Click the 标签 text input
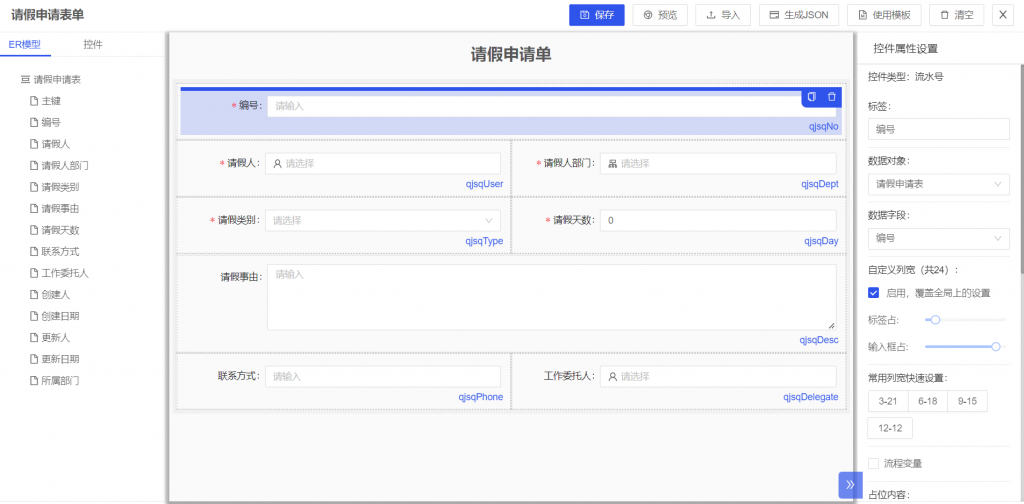The image size is (1024, 504). point(938,129)
